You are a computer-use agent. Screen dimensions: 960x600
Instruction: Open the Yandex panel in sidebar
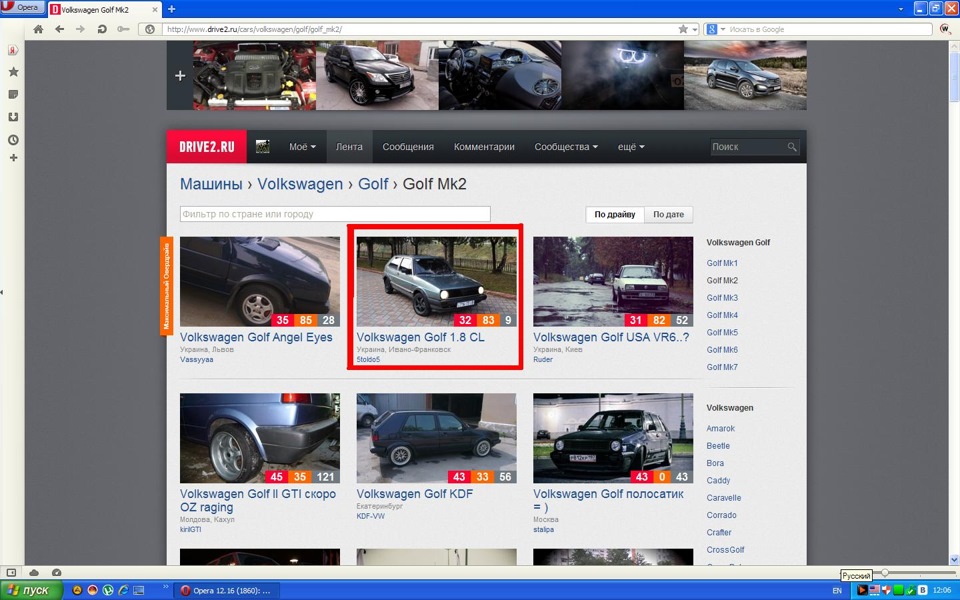click(x=13, y=50)
